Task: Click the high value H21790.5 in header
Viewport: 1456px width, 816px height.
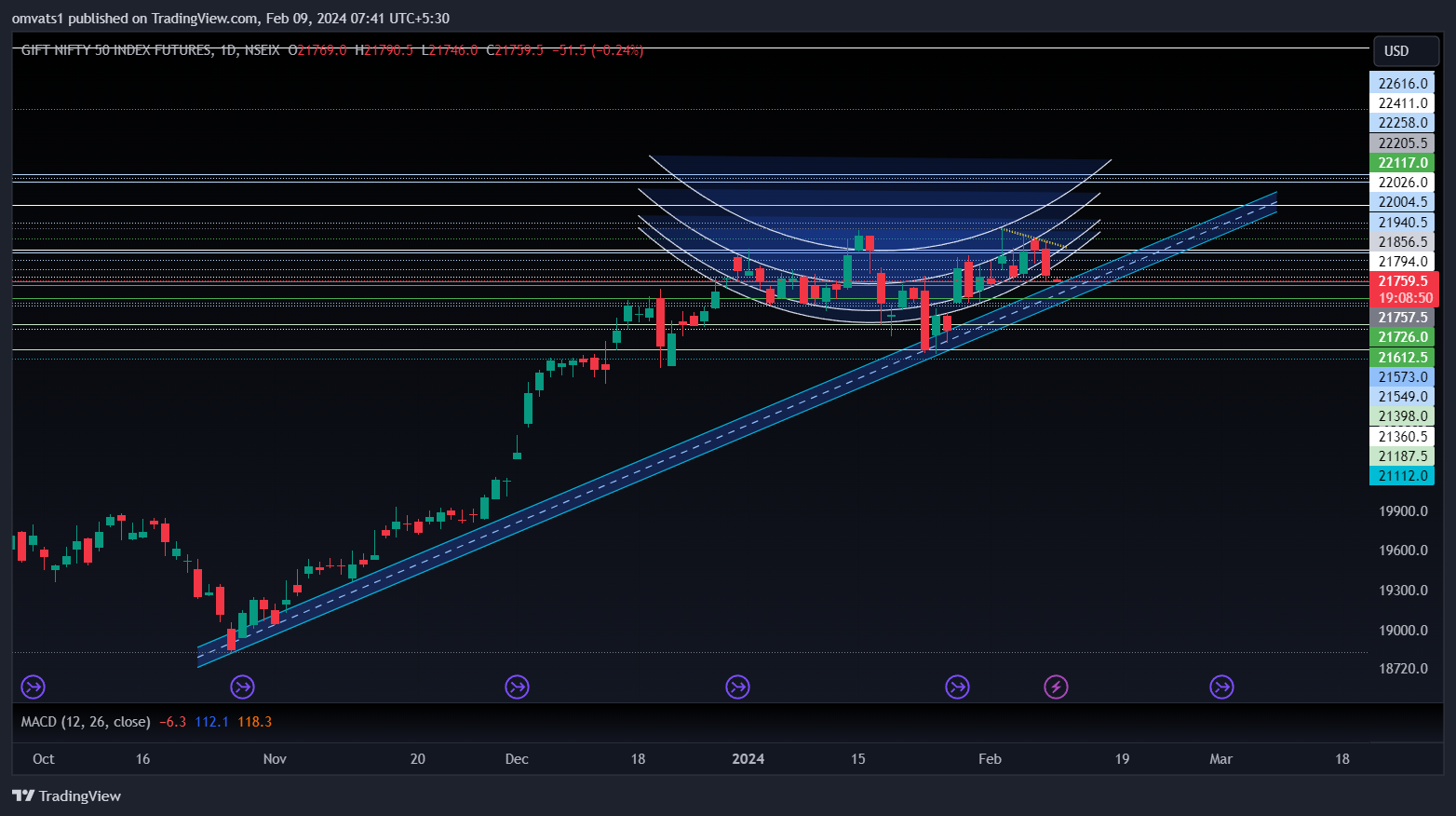Action: (384, 50)
